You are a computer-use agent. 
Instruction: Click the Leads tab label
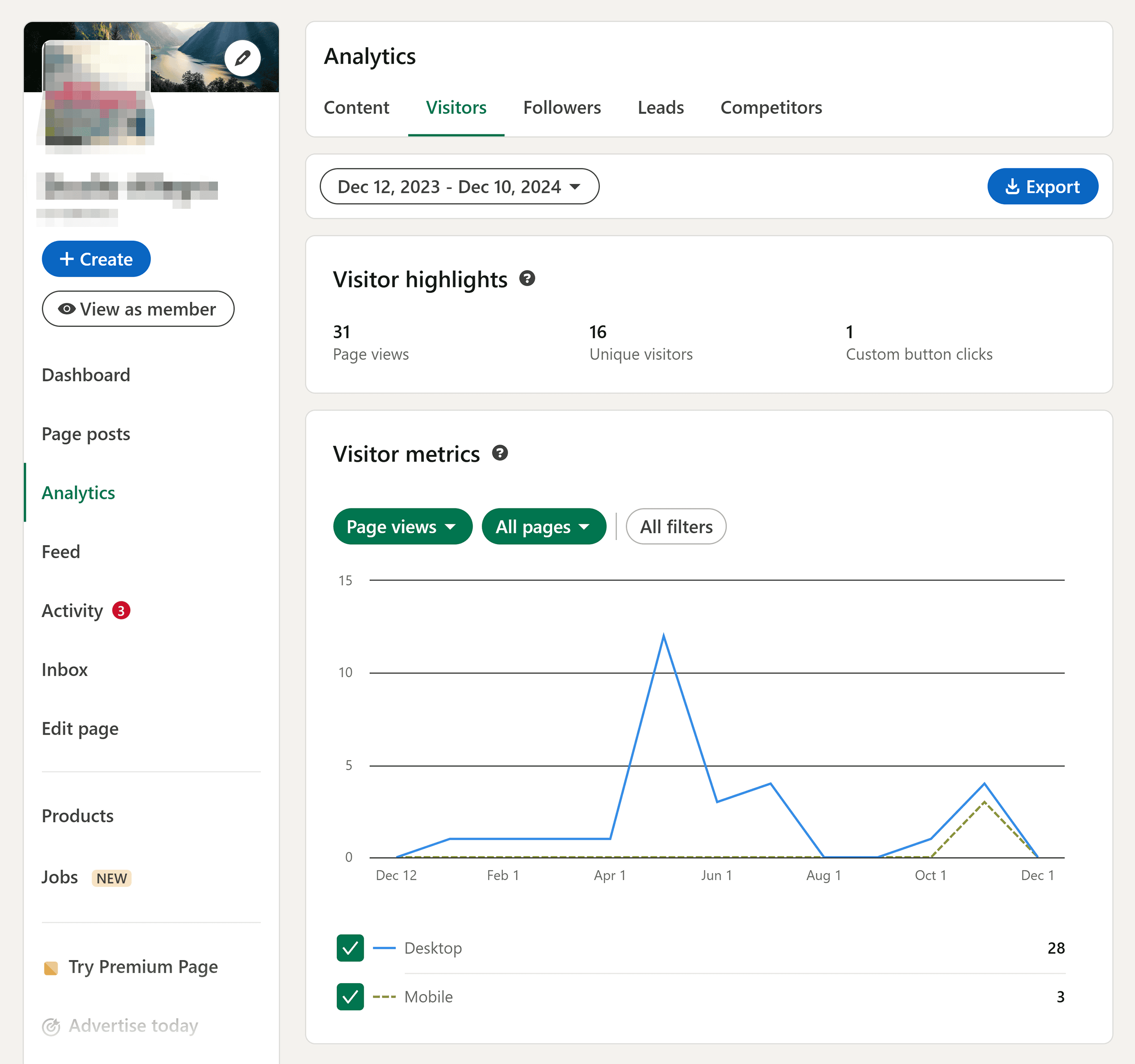(x=661, y=108)
